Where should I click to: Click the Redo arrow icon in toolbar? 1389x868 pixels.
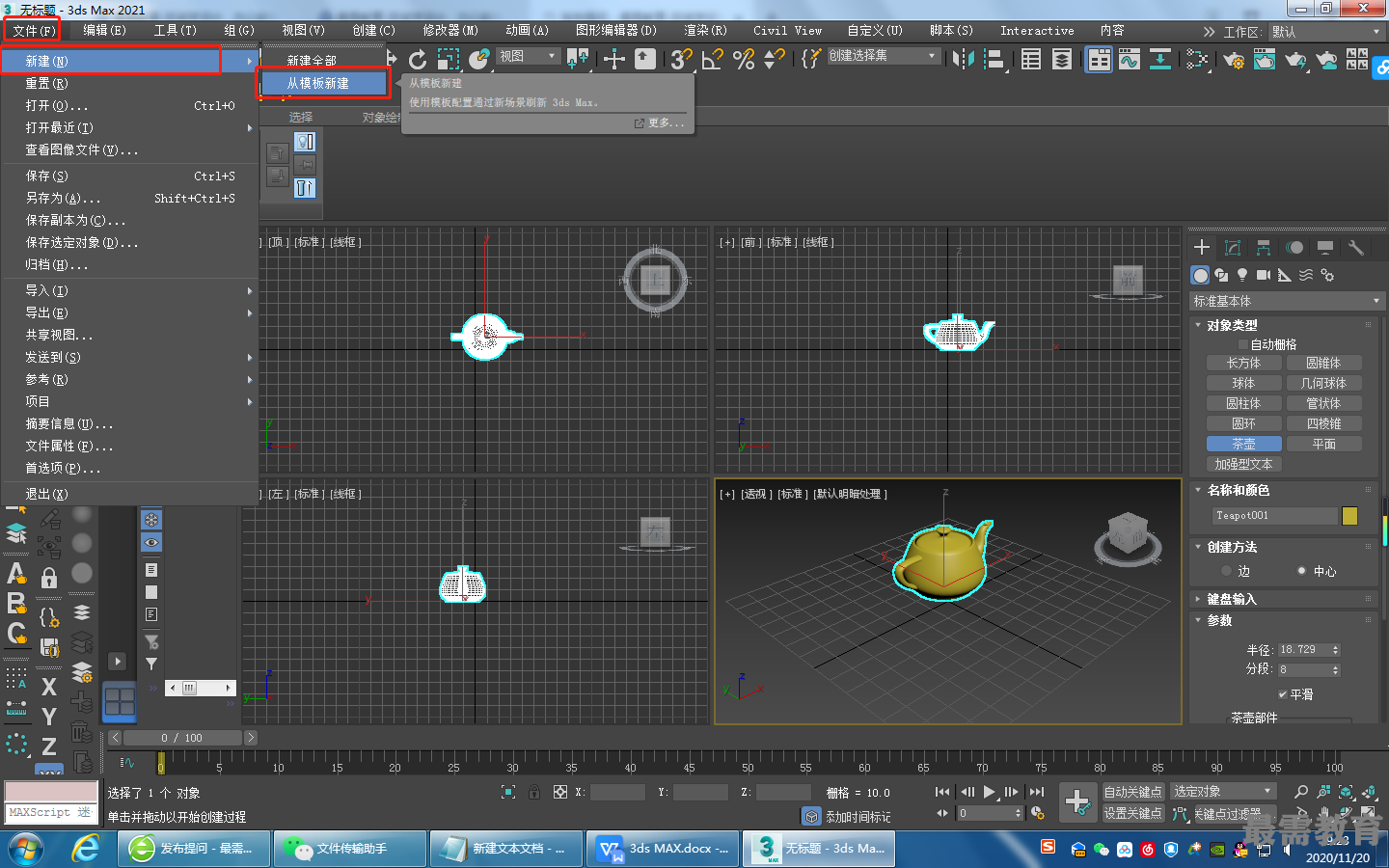[x=417, y=59]
